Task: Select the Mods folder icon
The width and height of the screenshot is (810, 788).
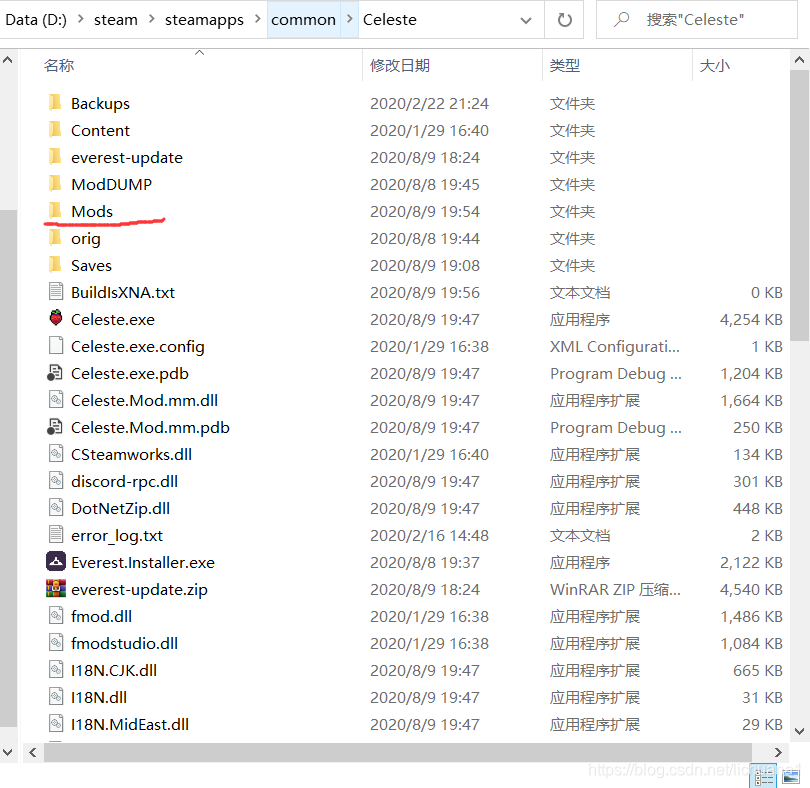Action: click(x=55, y=211)
